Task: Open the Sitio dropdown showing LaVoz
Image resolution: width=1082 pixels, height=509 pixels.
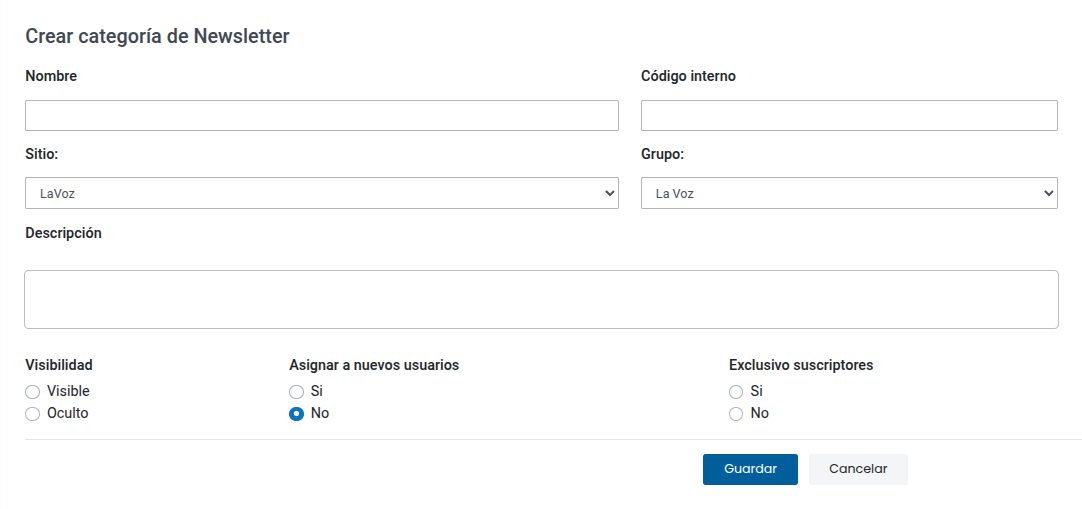Action: pos(321,193)
